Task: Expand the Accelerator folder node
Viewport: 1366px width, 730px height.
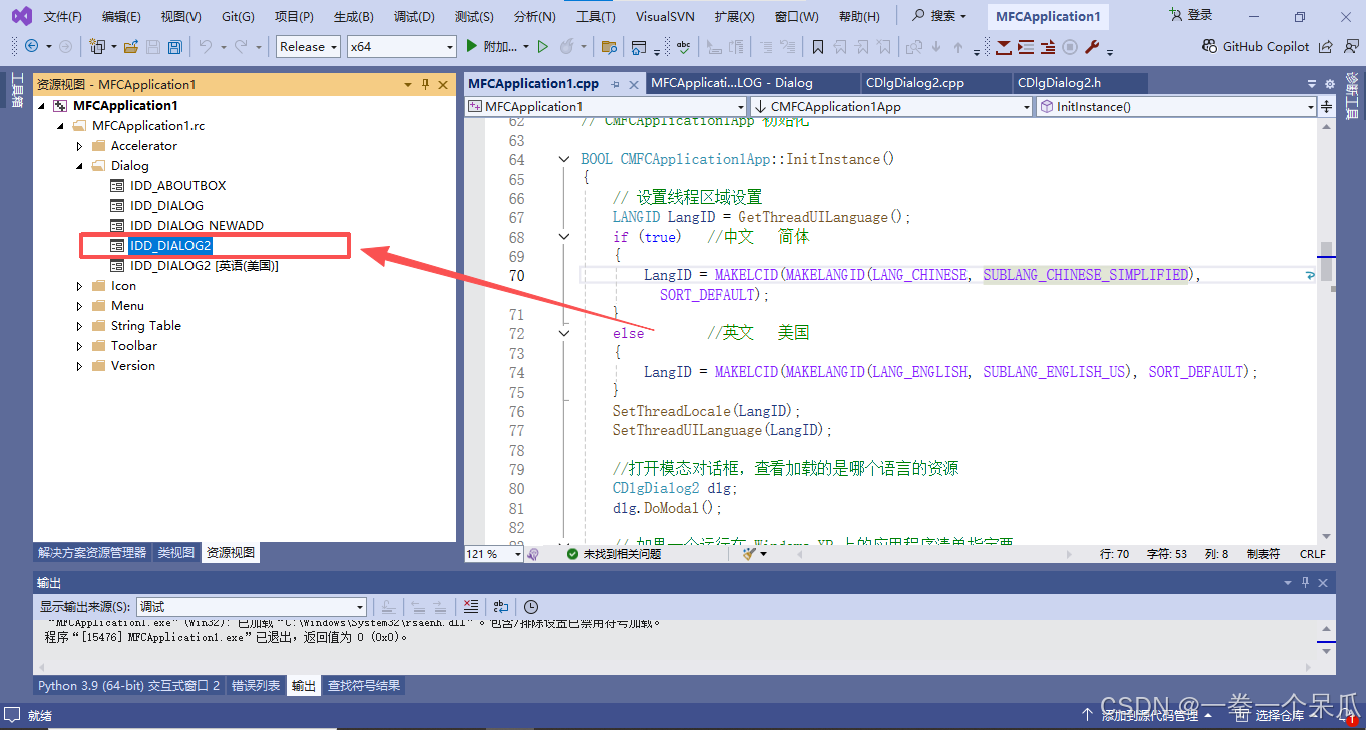Action: tap(80, 146)
